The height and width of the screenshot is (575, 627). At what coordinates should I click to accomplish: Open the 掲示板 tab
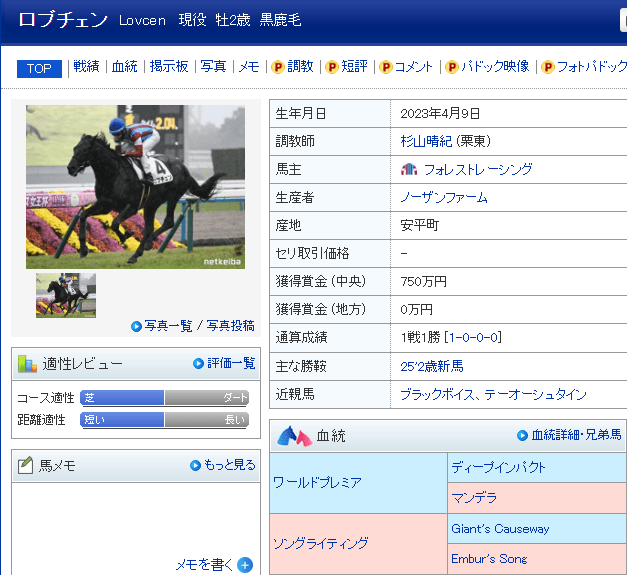[x=169, y=66]
